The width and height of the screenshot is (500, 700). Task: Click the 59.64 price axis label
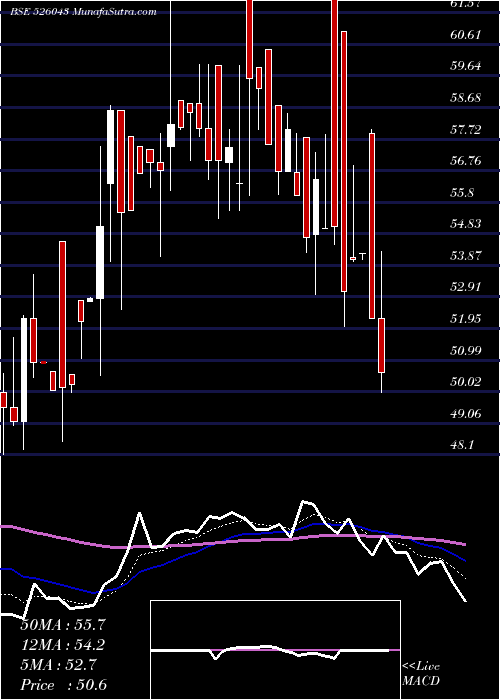point(466,67)
